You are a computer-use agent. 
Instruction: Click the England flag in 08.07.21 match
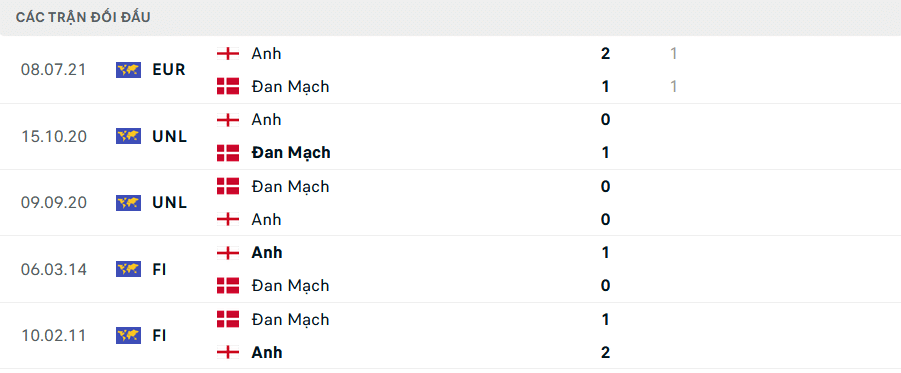click(x=228, y=53)
